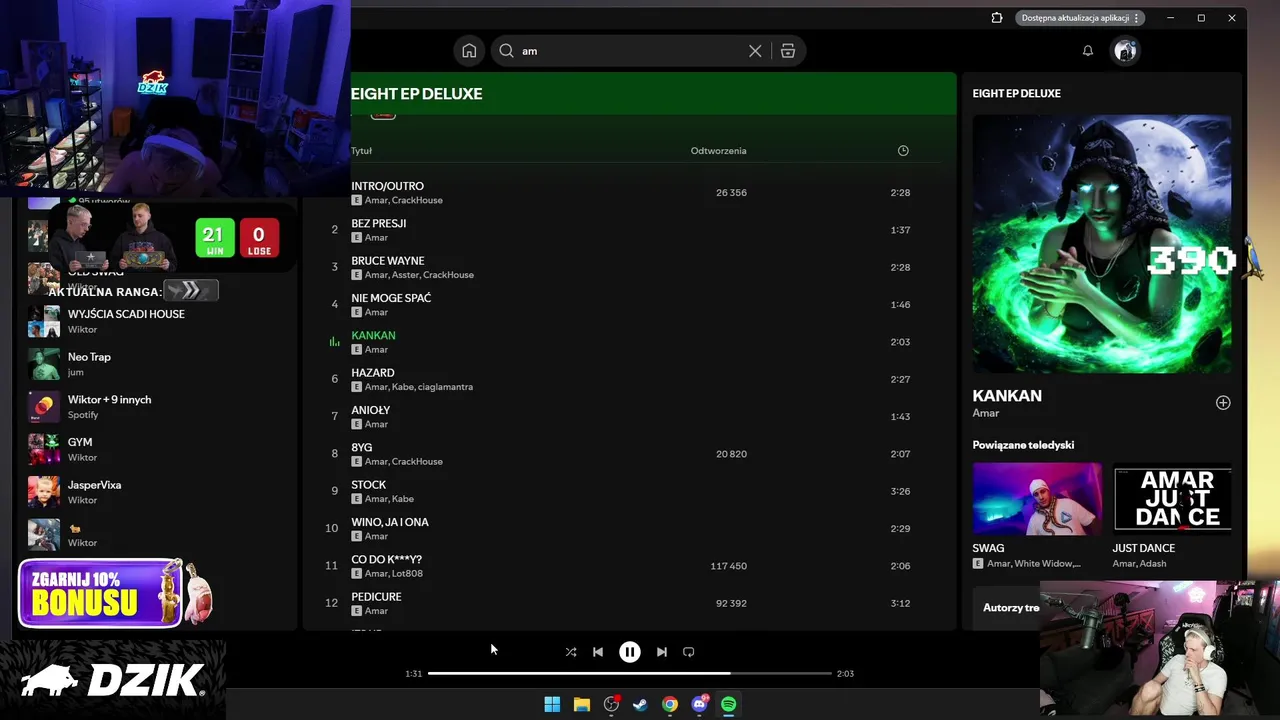1280x720 pixels.
Task: Click the search input containing 'am'
Action: tap(630, 51)
